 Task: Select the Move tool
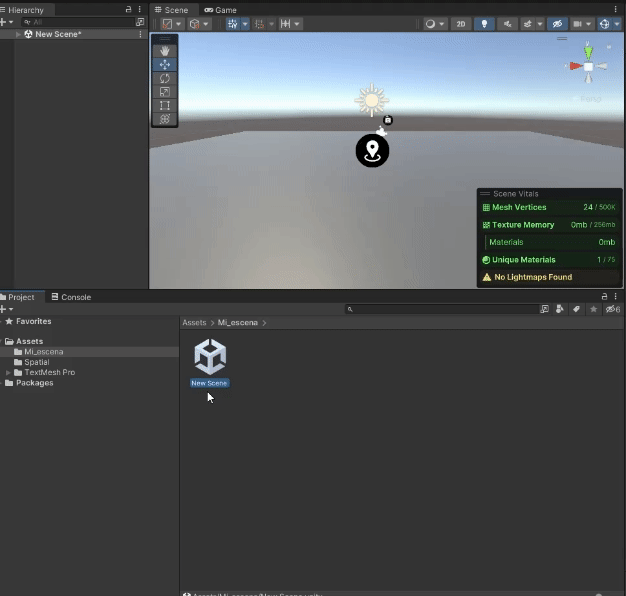click(x=165, y=65)
